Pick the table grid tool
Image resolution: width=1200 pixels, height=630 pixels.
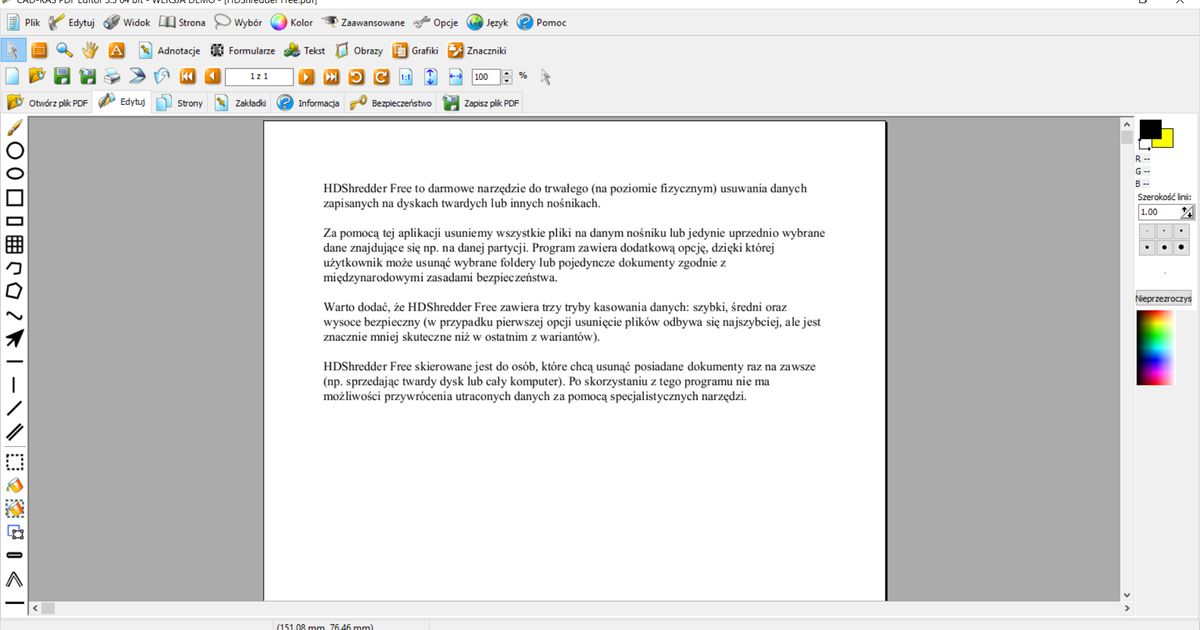(x=15, y=244)
